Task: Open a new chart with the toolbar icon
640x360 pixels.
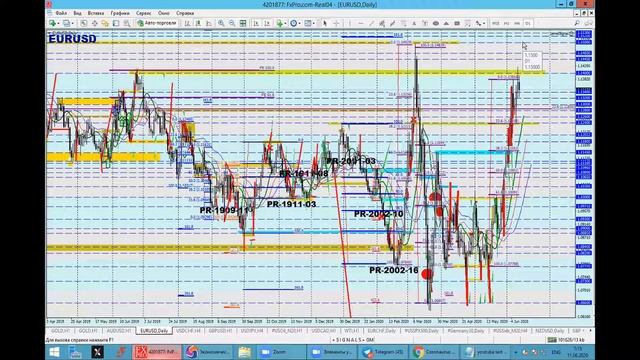Action: (52, 23)
